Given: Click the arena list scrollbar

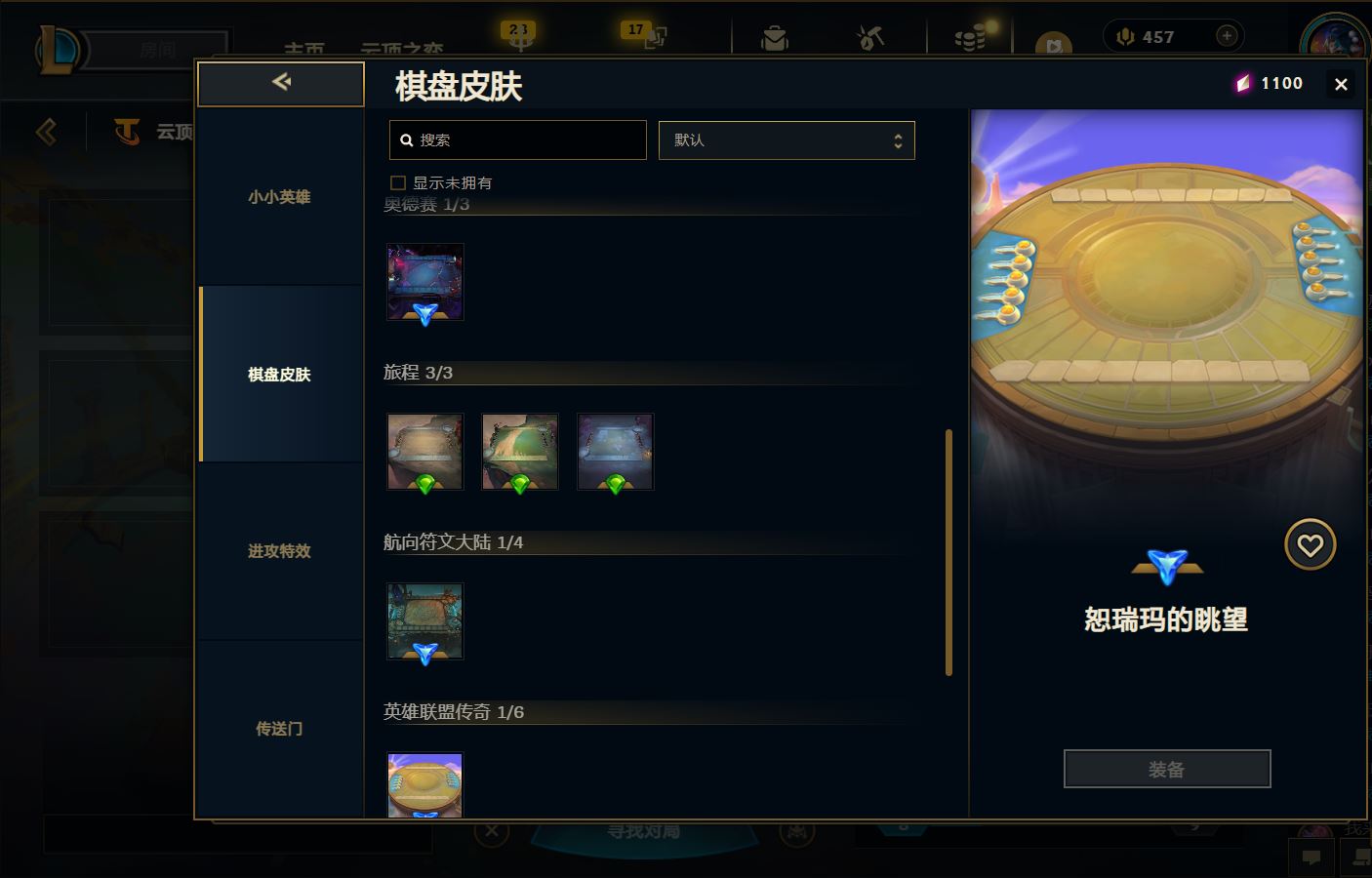Looking at the screenshot, I should coord(948,552).
